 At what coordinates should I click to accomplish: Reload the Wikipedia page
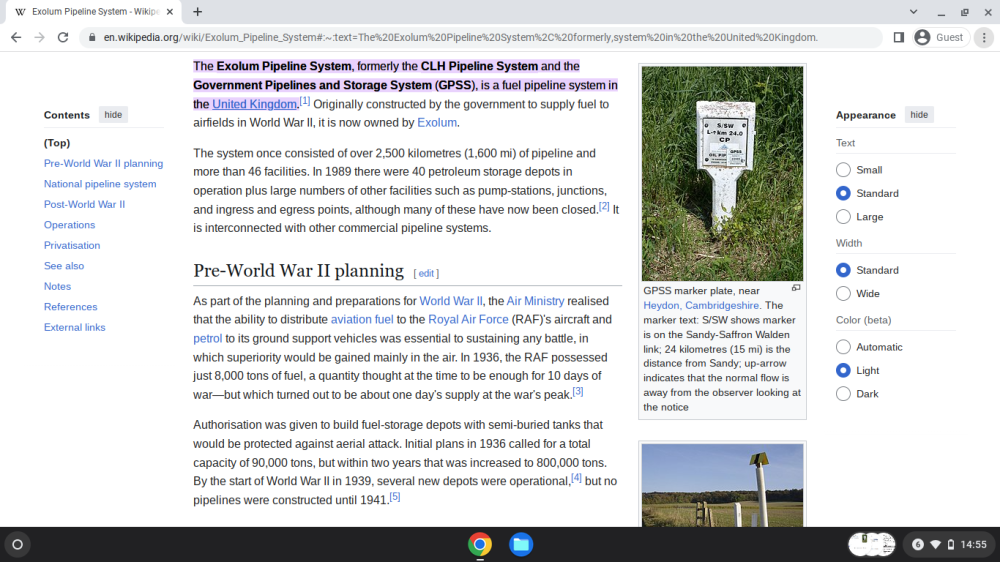click(62, 38)
